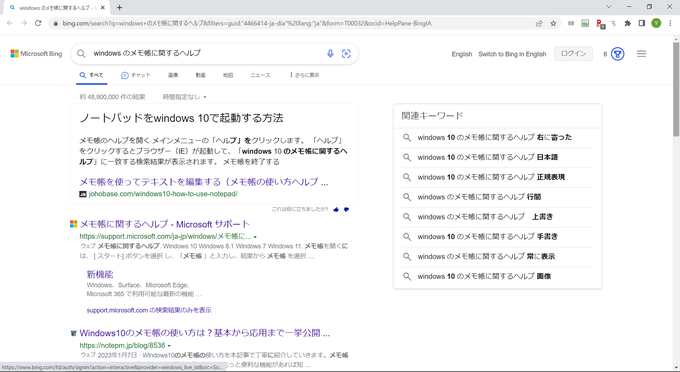
Task: Click the English language link
Action: point(461,54)
